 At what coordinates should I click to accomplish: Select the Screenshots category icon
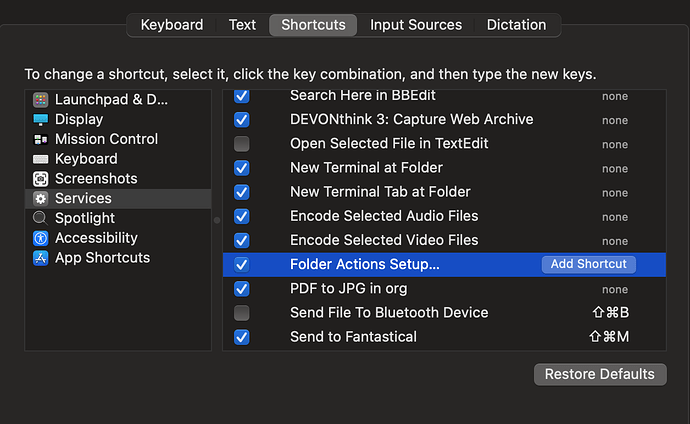coord(40,179)
